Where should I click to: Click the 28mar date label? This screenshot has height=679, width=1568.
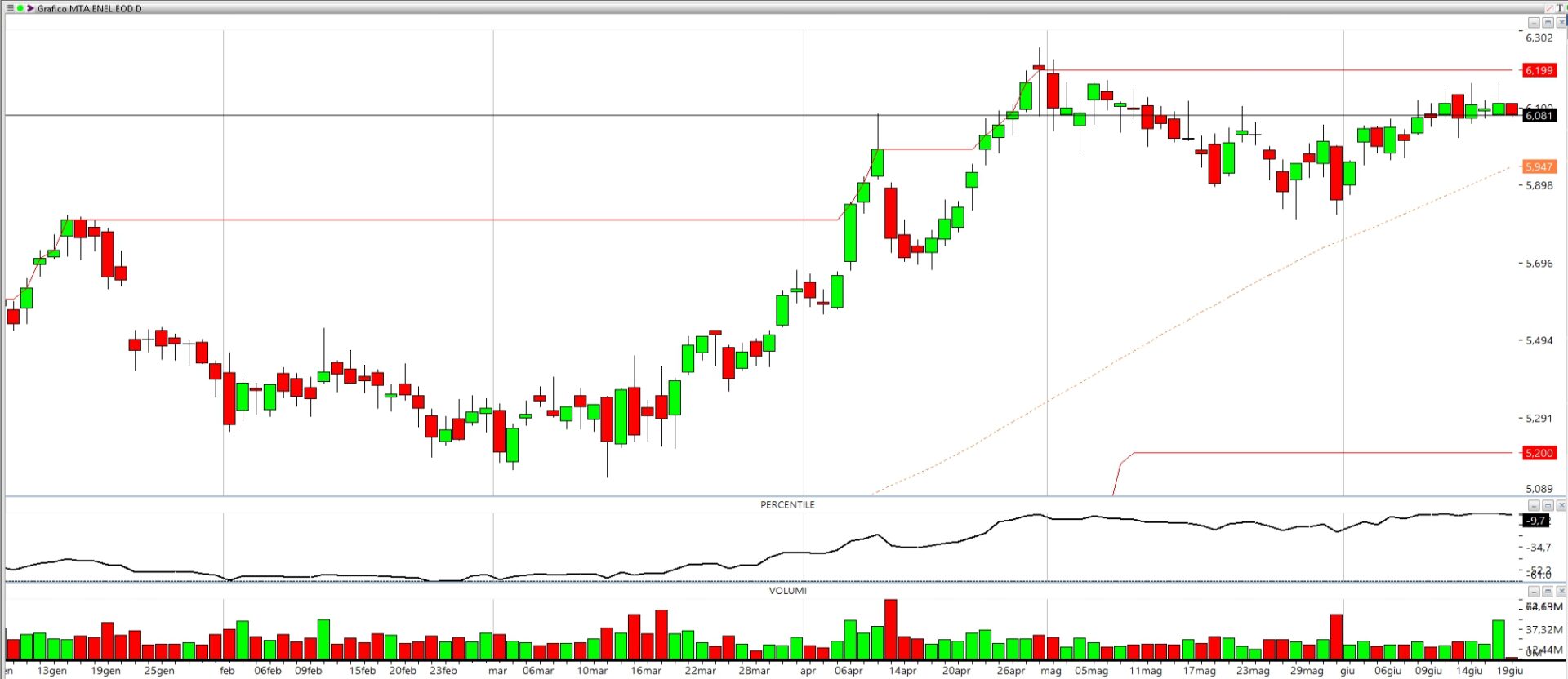click(x=754, y=671)
